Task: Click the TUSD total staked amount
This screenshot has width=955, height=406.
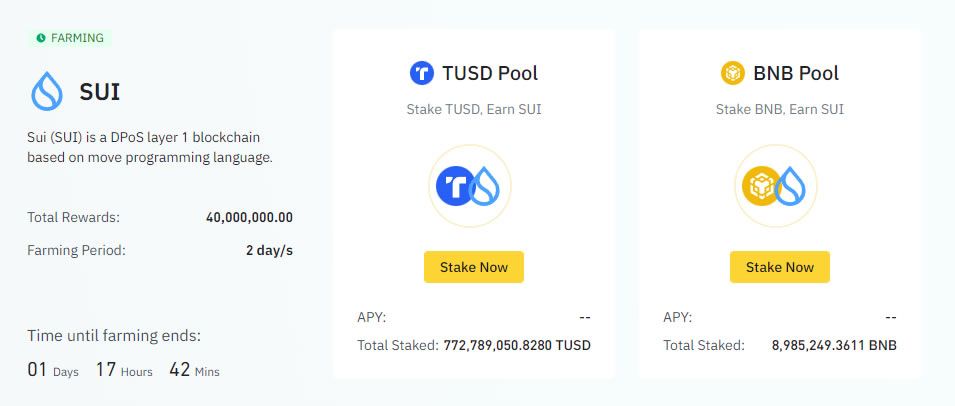Action: [517, 345]
